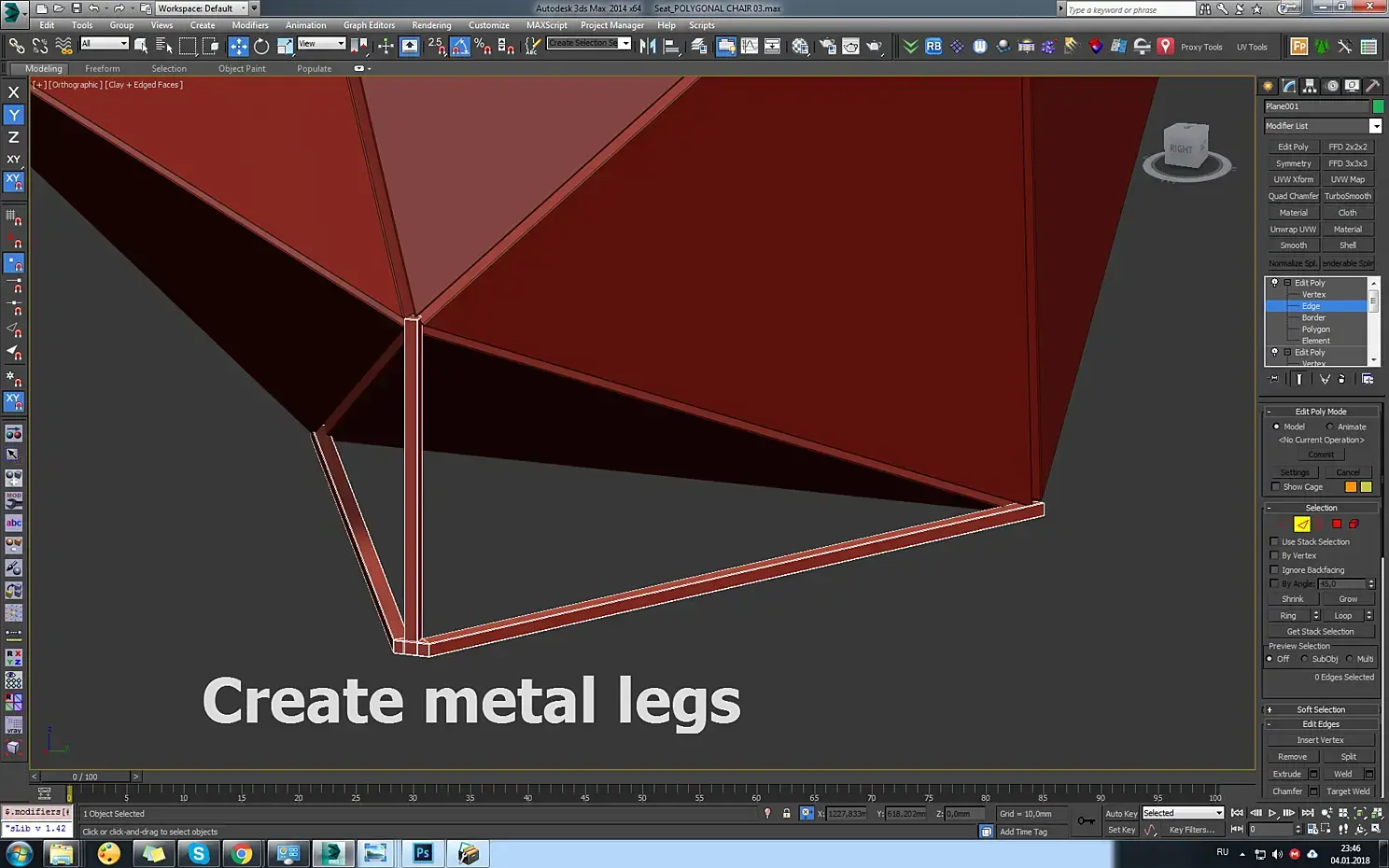
Task: Click the Polygon selection level icon
Action: pyautogui.click(x=1337, y=524)
